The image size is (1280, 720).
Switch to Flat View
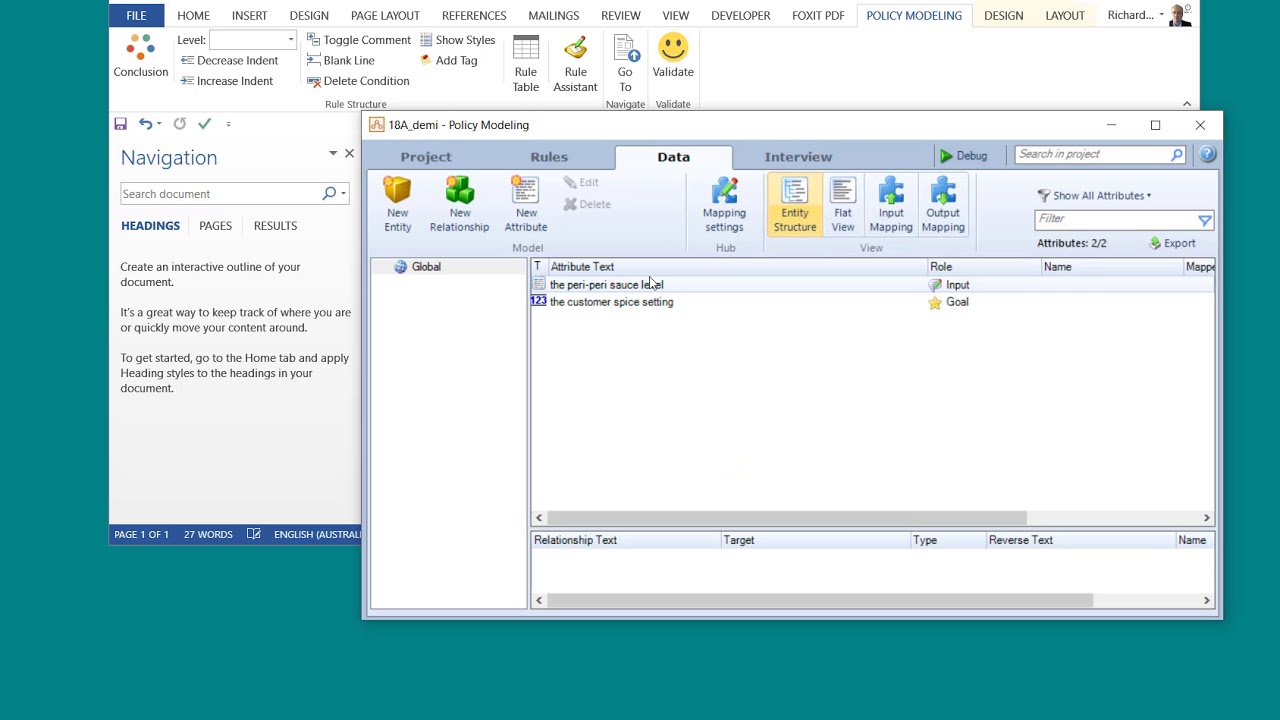click(x=843, y=205)
